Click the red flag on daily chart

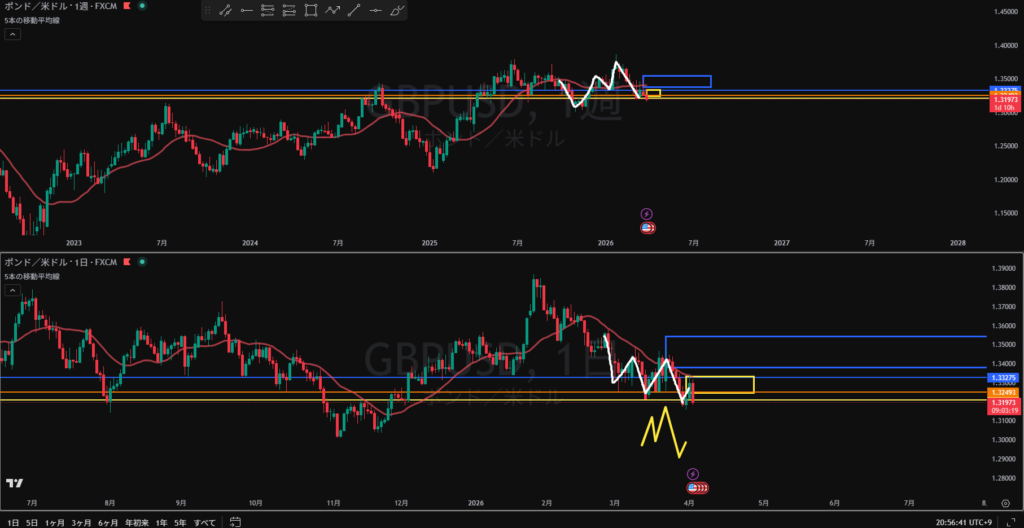[126, 262]
